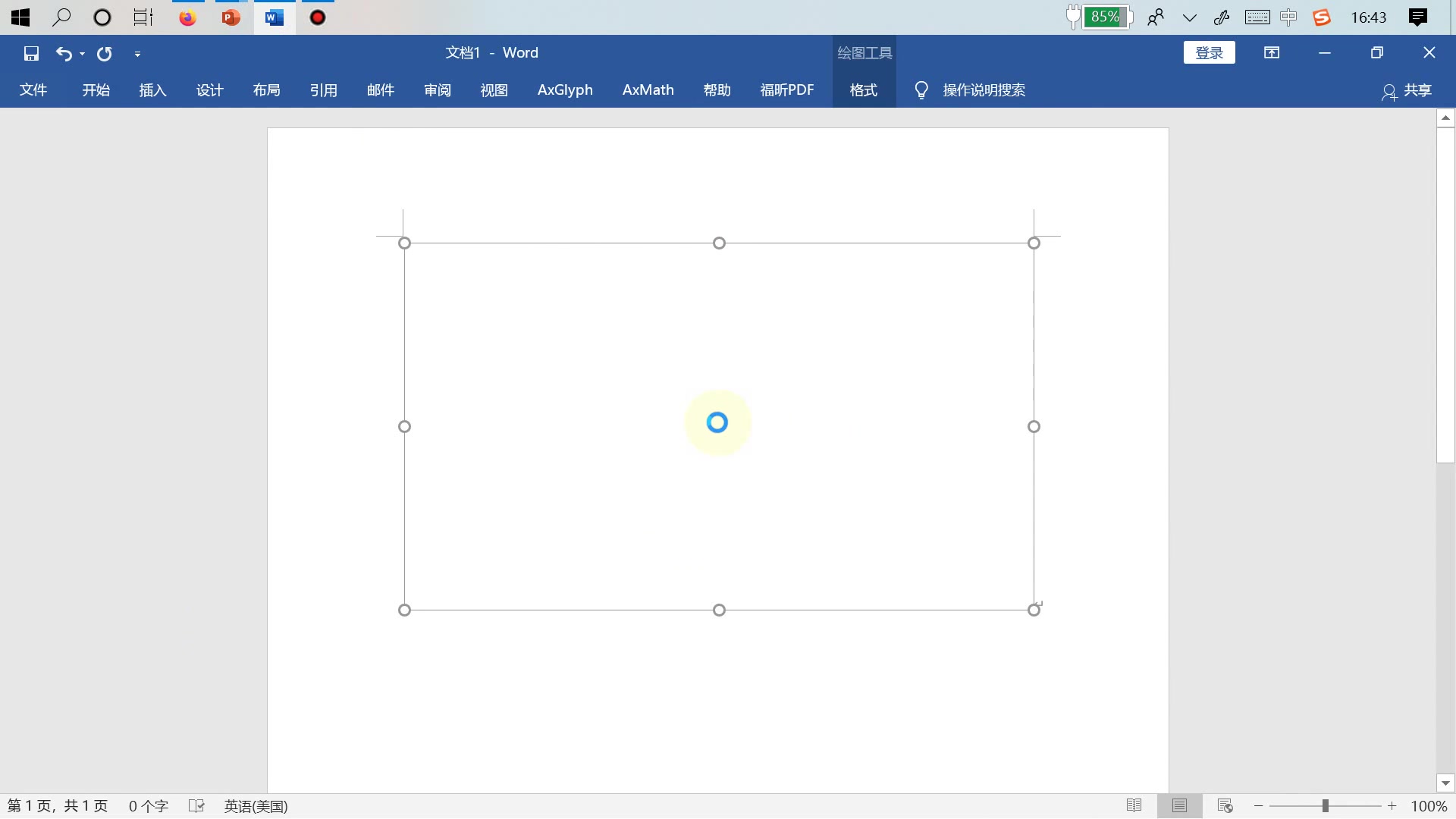Undo the last action
Viewport: 1456px width, 819px height.
[x=64, y=53]
